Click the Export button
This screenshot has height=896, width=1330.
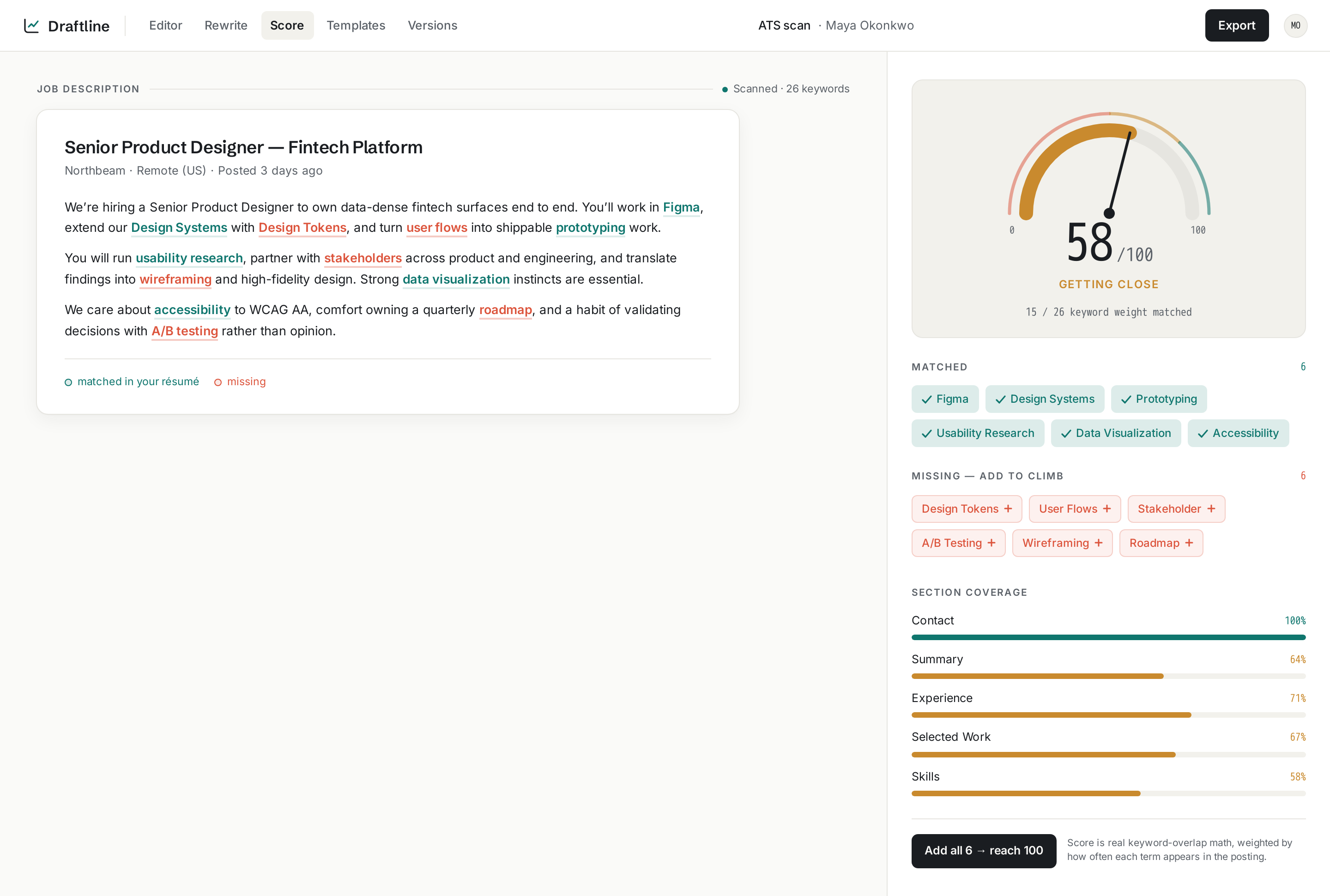[x=1237, y=26]
